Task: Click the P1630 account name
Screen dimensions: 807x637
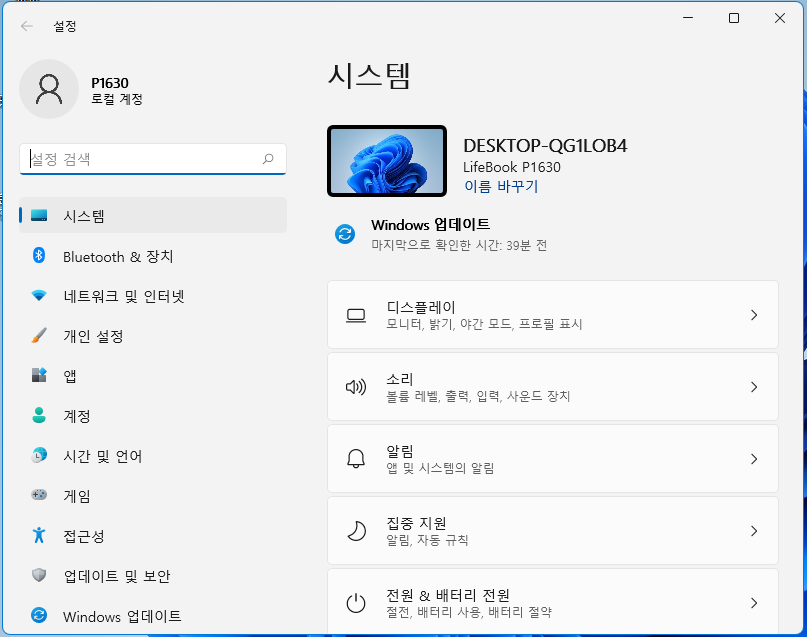Action: tap(110, 83)
